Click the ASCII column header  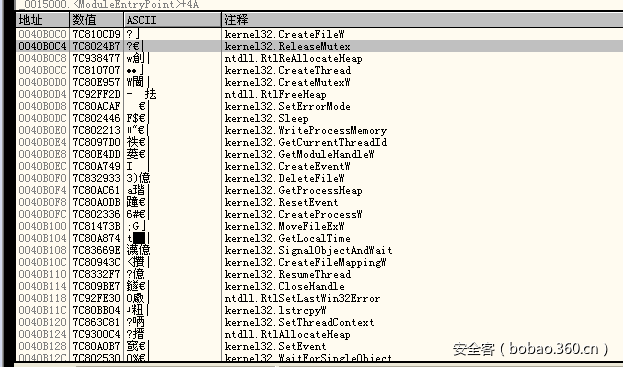tap(172, 20)
